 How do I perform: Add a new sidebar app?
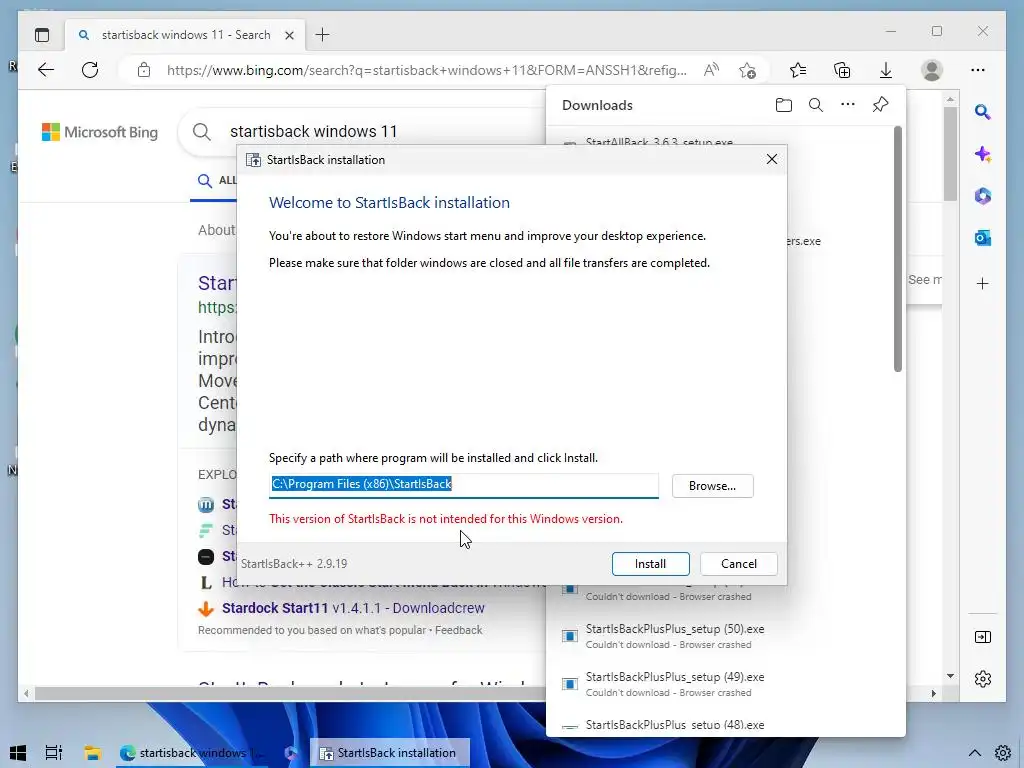pos(983,283)
